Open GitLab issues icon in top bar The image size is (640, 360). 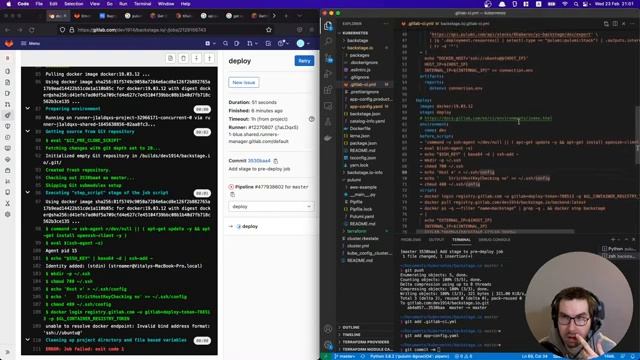point(237,43)
